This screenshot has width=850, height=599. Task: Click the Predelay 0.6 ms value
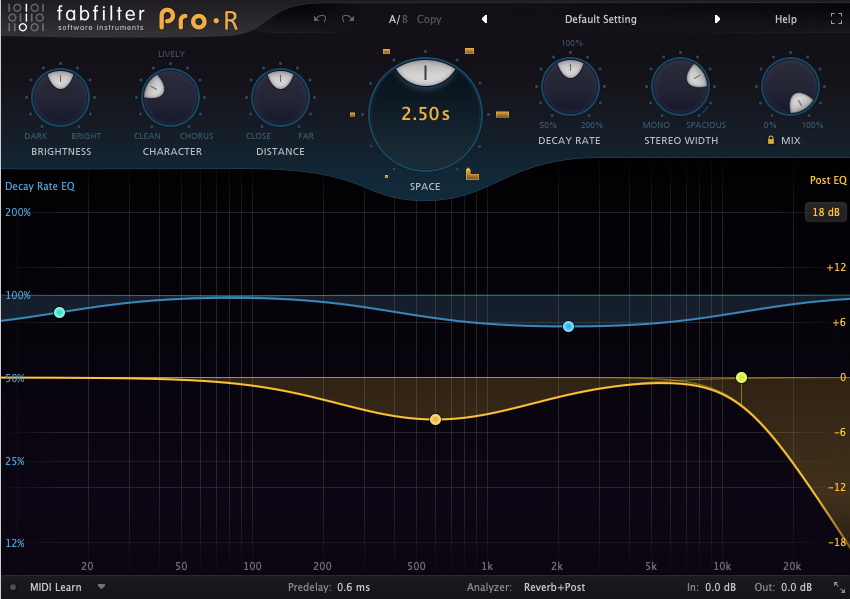tap(353, 587)
